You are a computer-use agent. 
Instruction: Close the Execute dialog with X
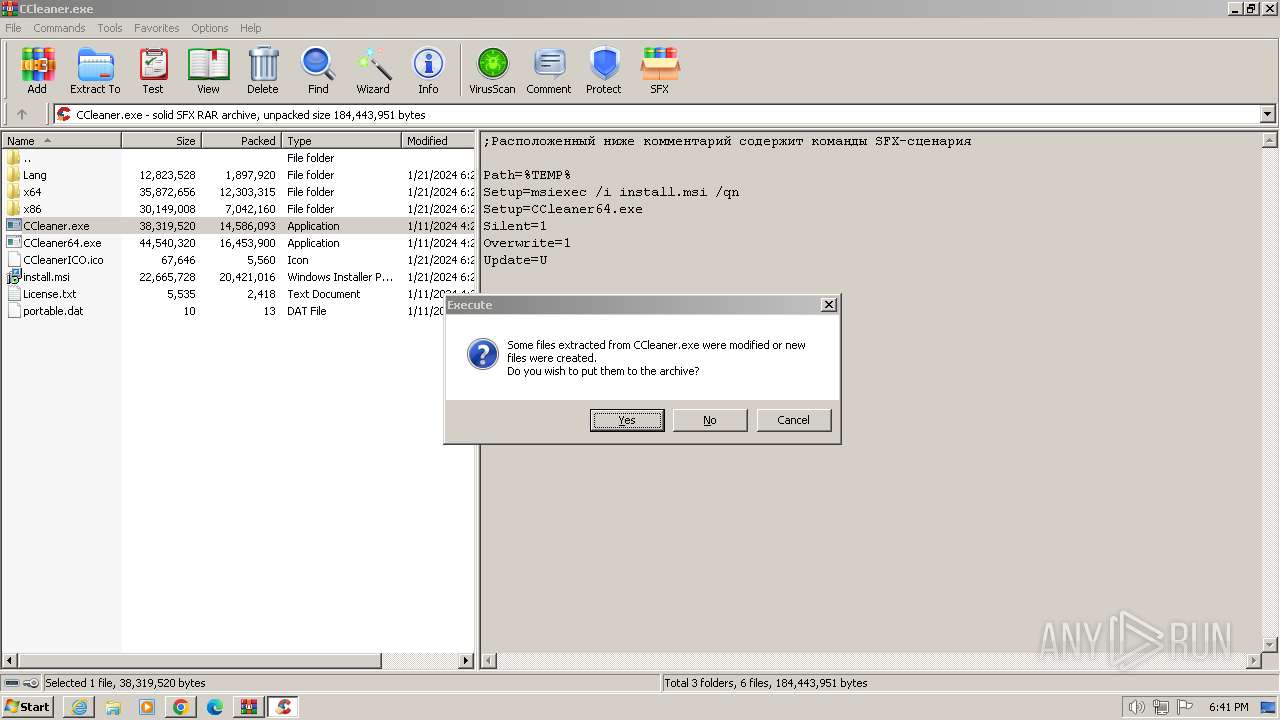829,305
